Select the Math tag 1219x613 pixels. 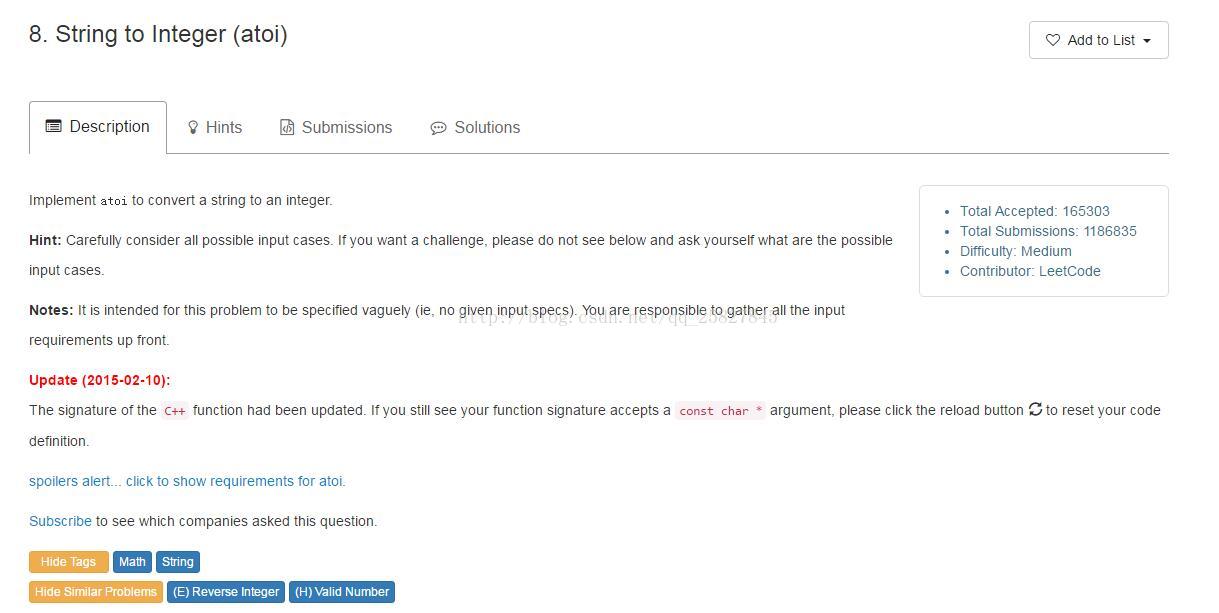tap(132, 562)
